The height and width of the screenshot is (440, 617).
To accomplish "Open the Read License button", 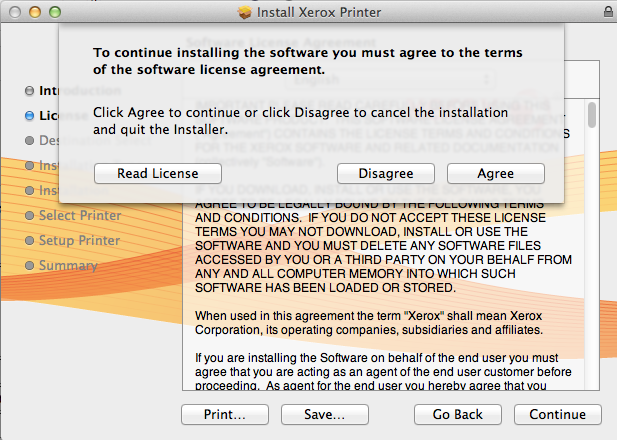I will 157,173.
